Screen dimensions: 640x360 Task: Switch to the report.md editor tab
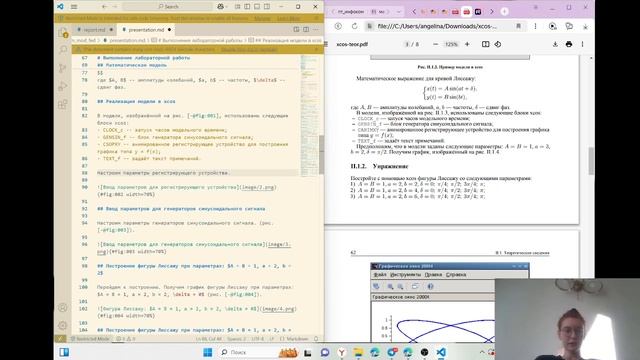pyautogui.click(x=94, y=30)
